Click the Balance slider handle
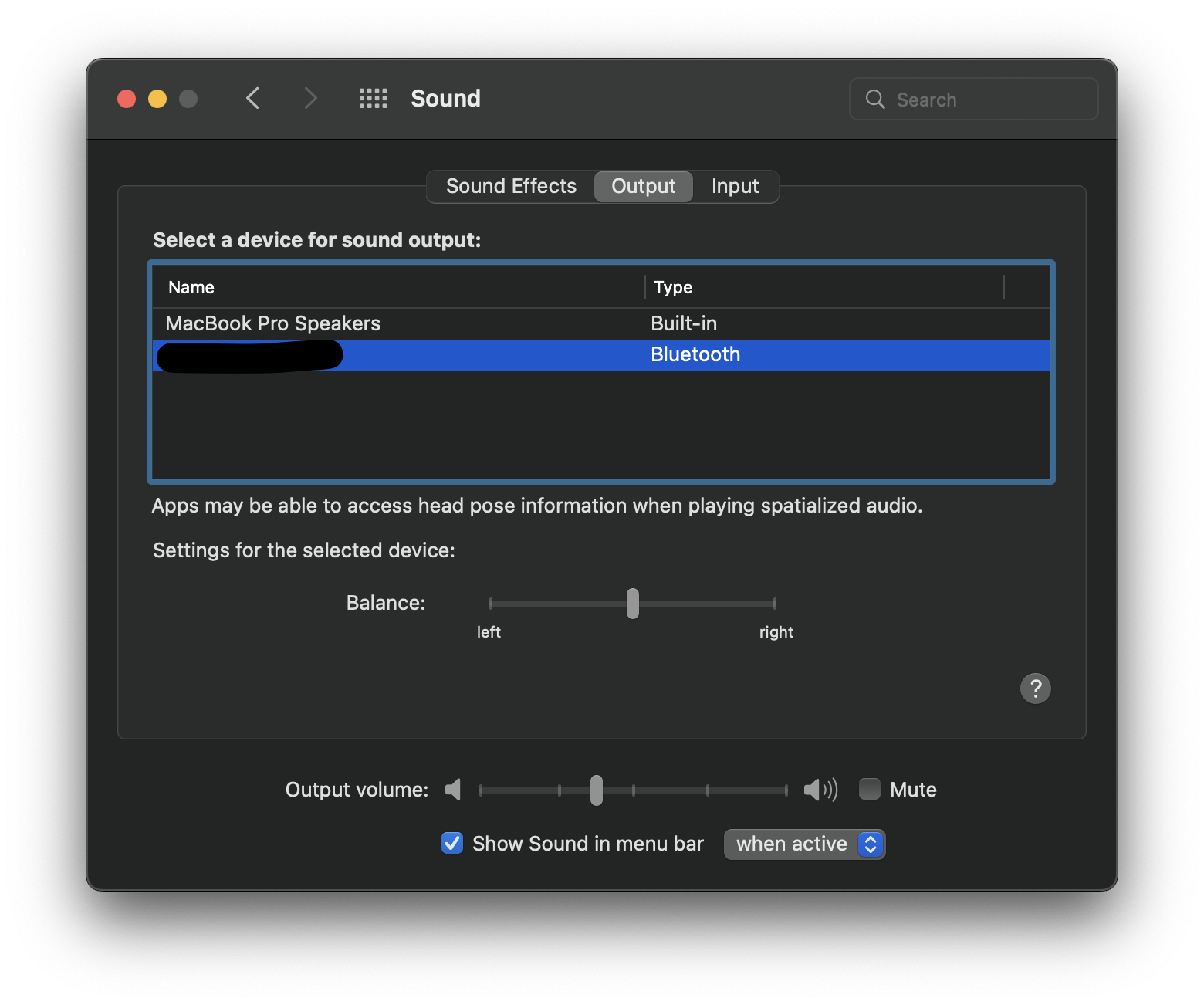 coord(633,603)
